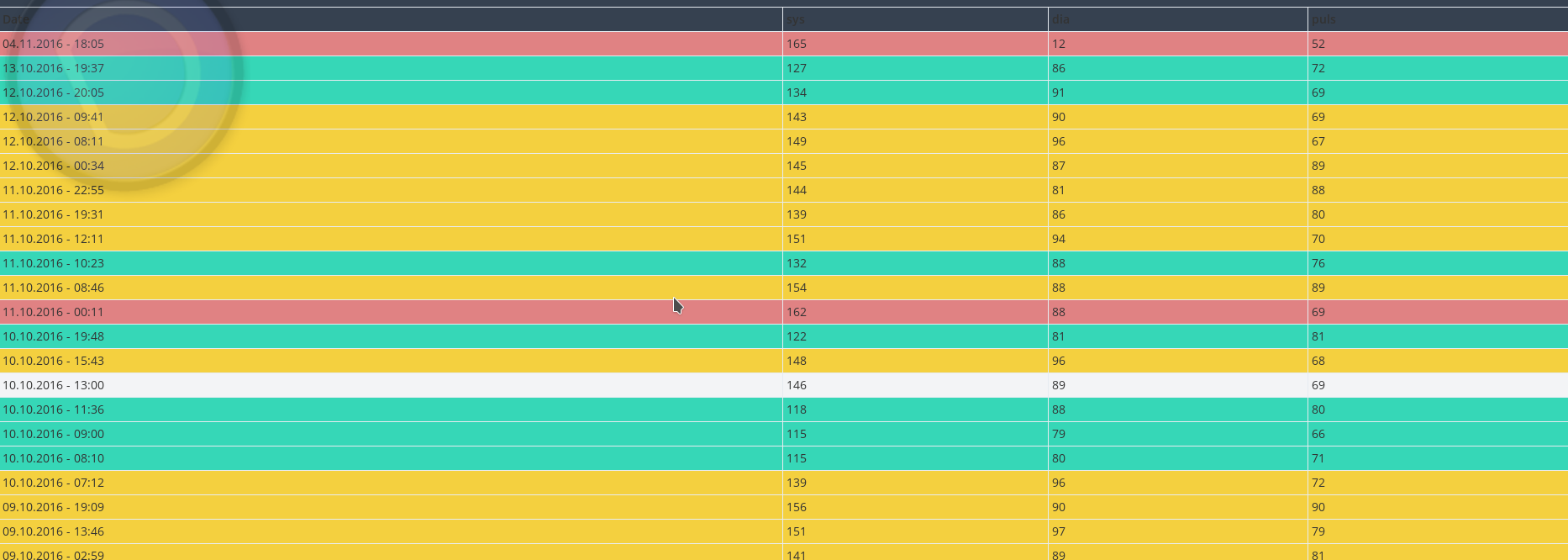The height and width of the screenshot is (560, 1568).
Task: Select the date cell '10.10.2016 - 19:48'
Action: click(x=391, y=336)
